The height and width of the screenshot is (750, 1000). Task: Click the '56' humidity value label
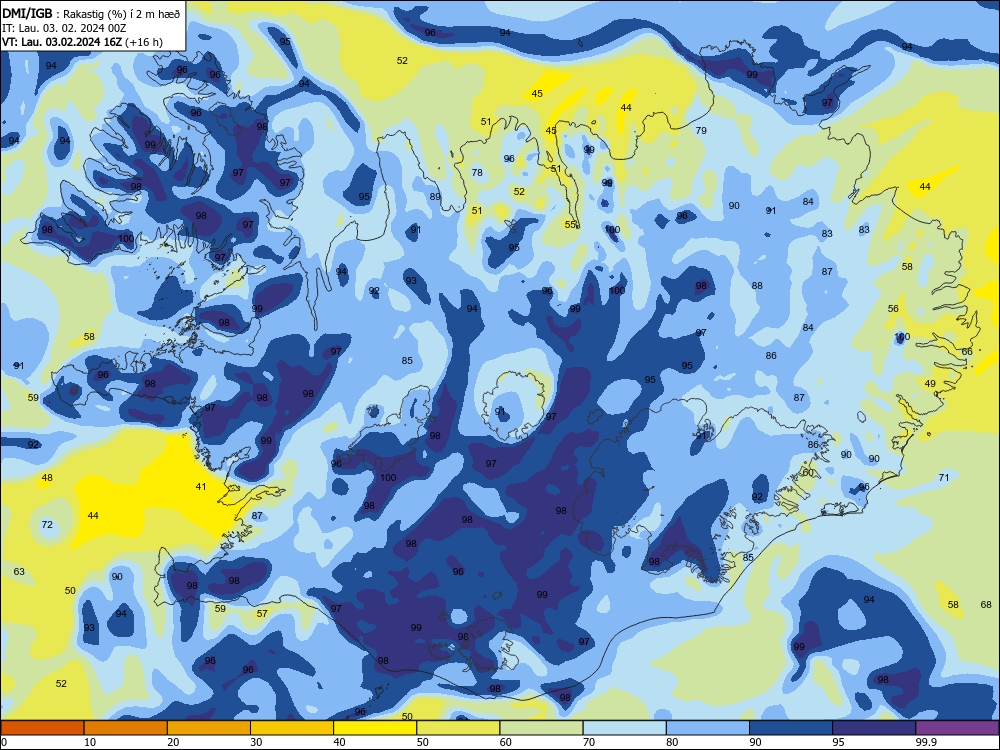(893, 309)
